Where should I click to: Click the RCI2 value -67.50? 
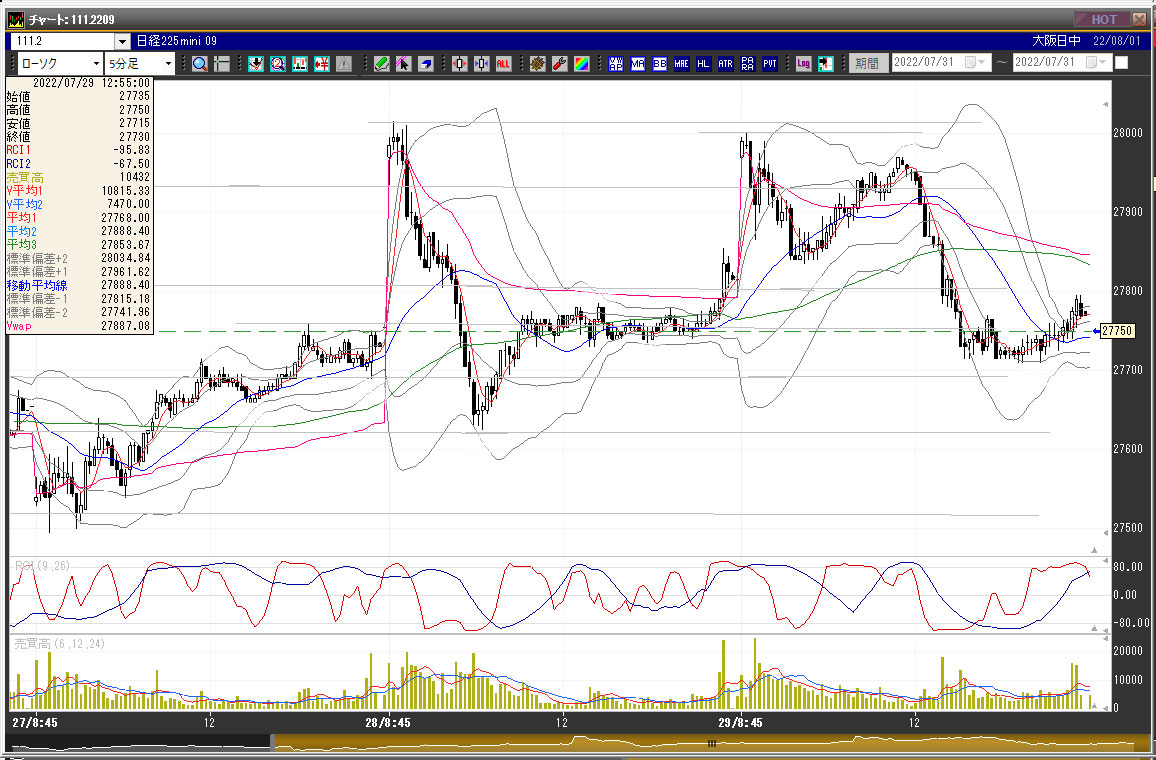tap(130, 164)
